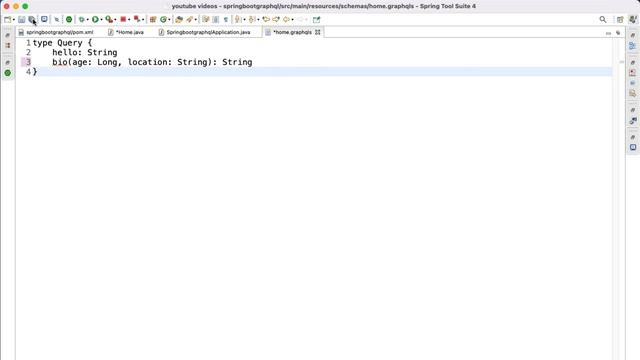Click the Search flashlight toolbar icon
The width and height of the screenshot is (640, 360).
pos(189,19)
